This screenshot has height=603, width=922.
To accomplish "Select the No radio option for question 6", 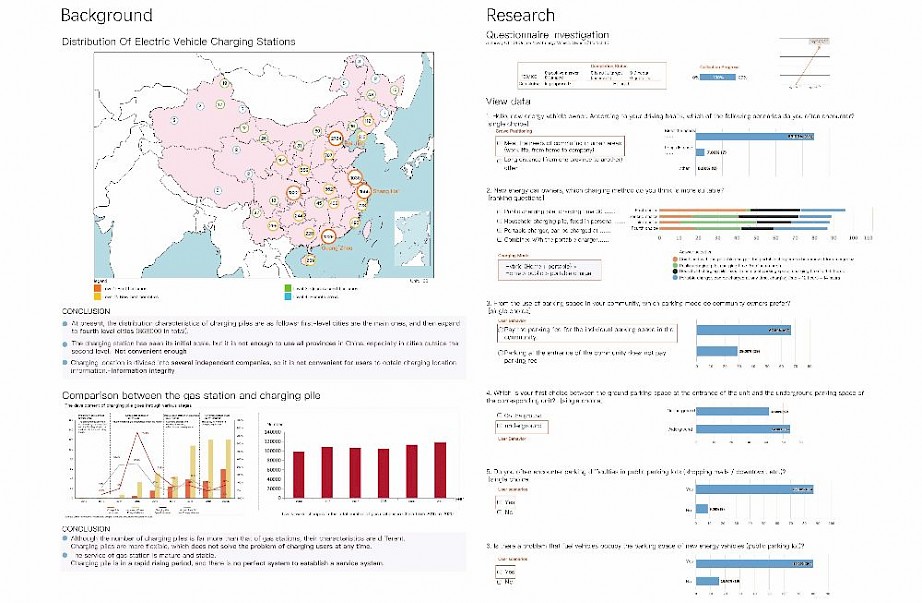I will pyautogui.click(x=500, y=581).
